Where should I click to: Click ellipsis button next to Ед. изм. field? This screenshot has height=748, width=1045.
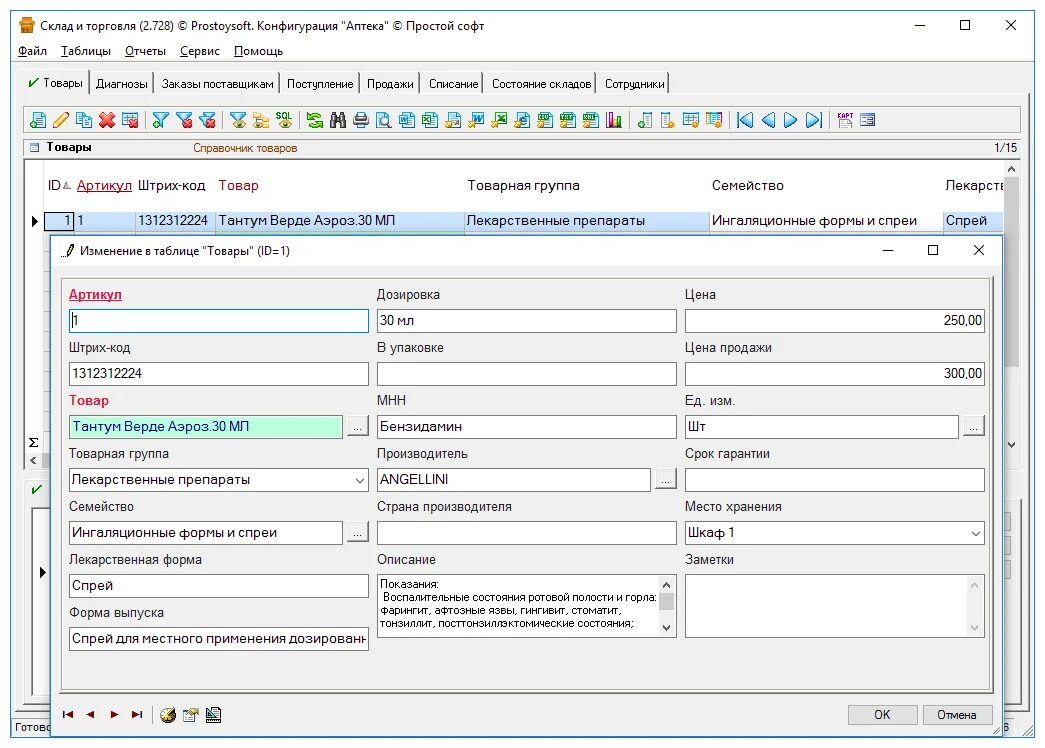click(974, 426)
